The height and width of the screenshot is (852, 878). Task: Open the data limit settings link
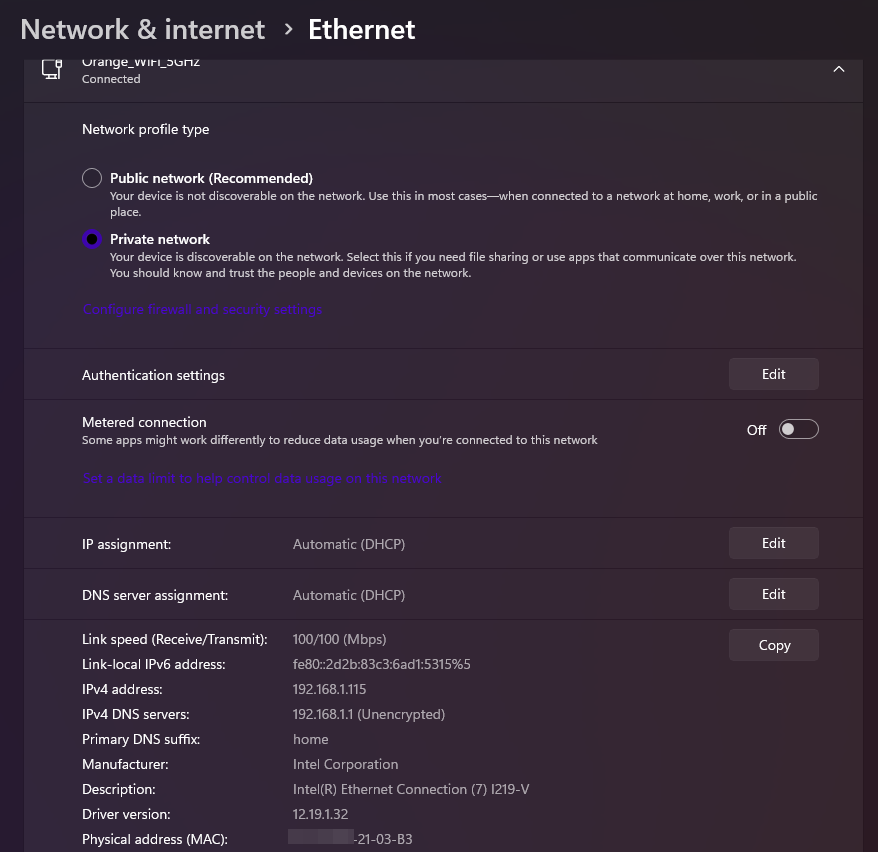[262, 479]
